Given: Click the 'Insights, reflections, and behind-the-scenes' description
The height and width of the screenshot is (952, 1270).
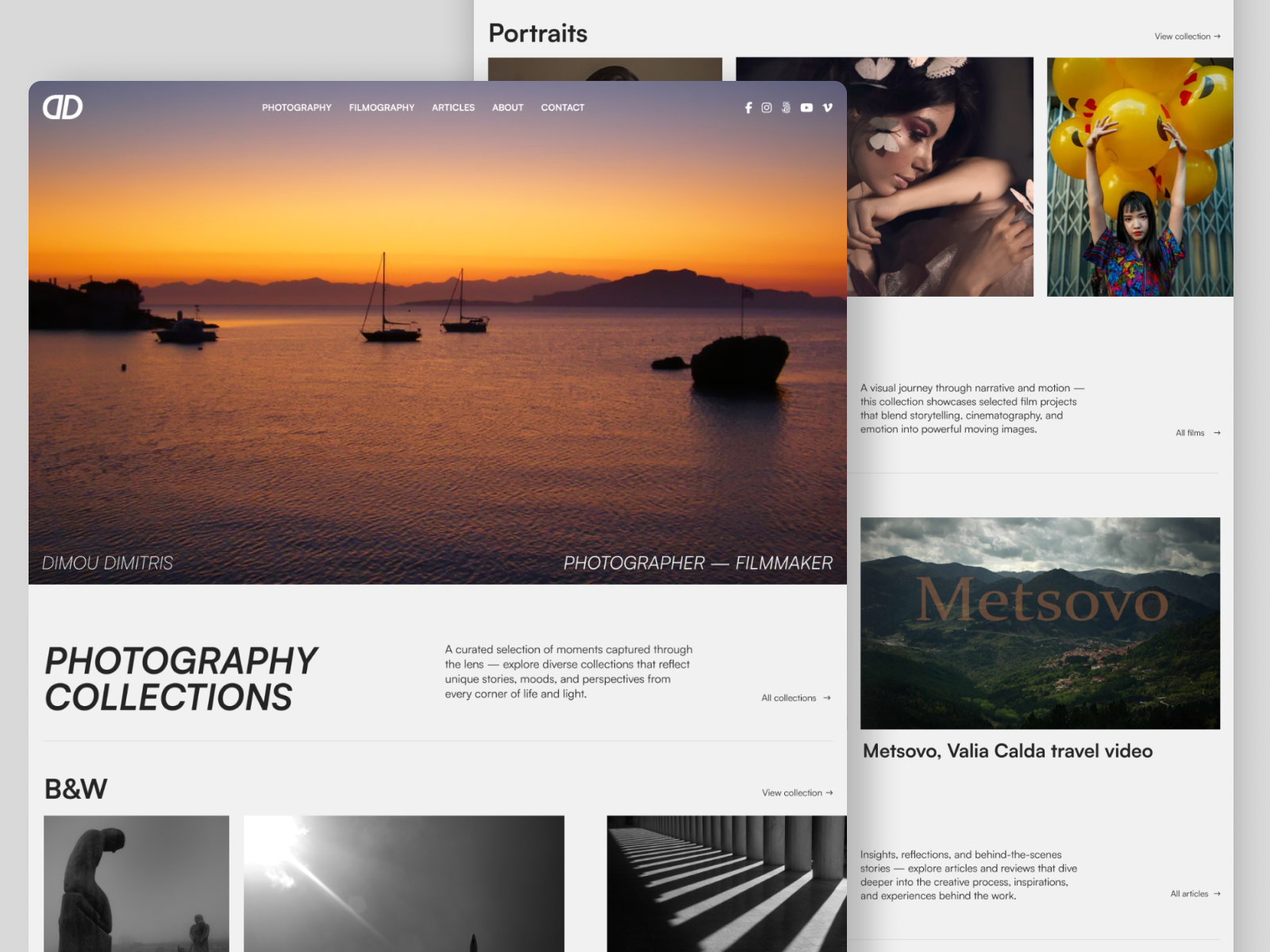Looking at the screenshot, I should tap(968, 875).
